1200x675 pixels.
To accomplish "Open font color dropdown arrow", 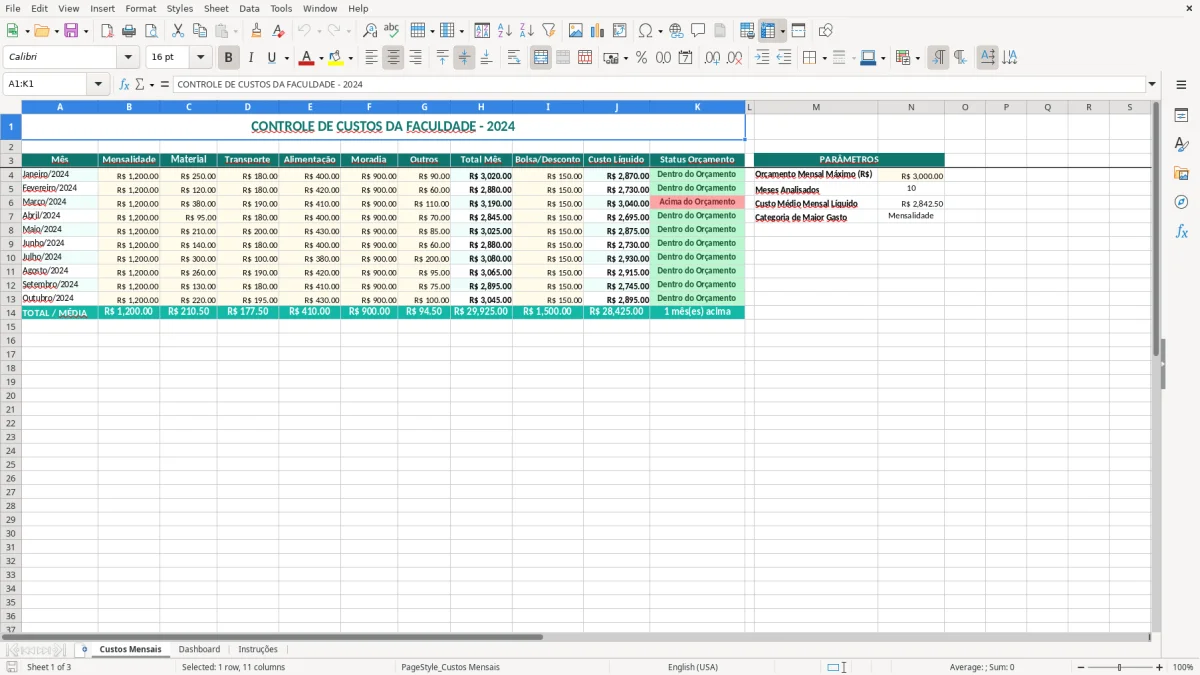I will [321, 58].
